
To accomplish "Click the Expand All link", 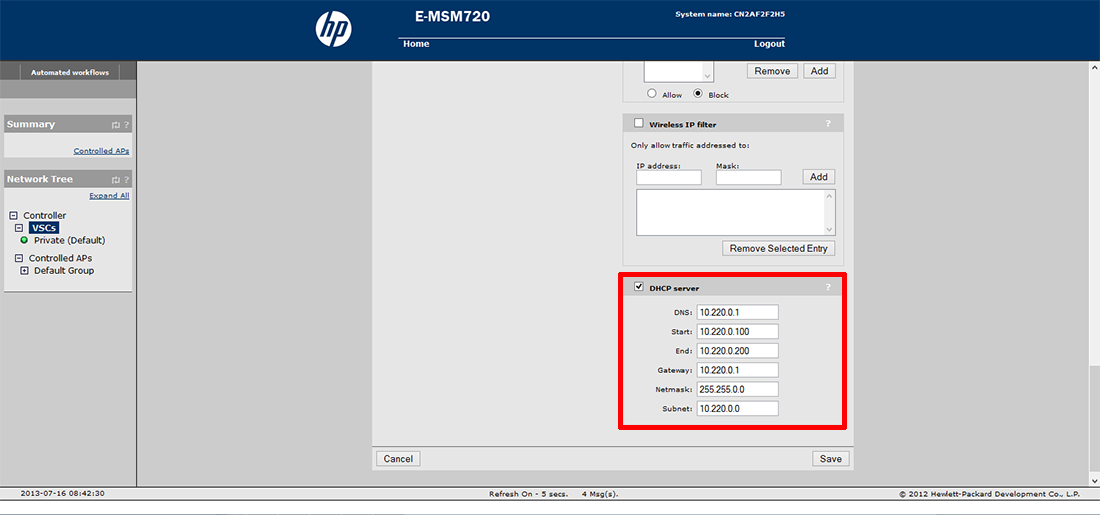I will pyautogui.click(x=109, y=196).
